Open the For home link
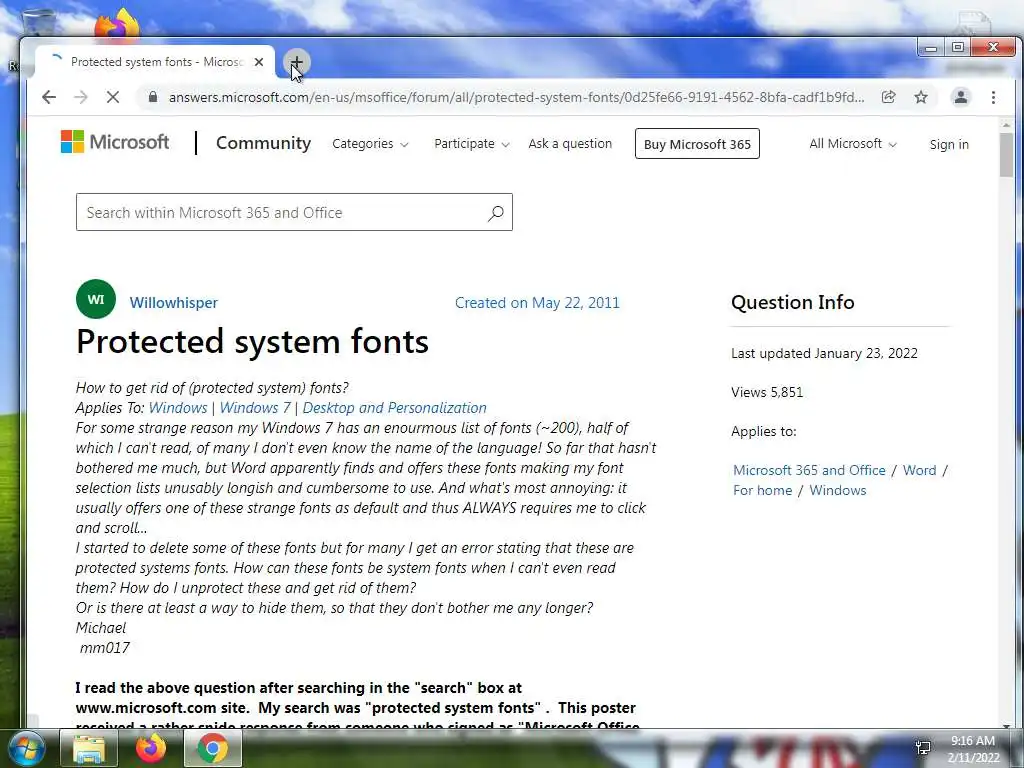 [x=762, y=490]
